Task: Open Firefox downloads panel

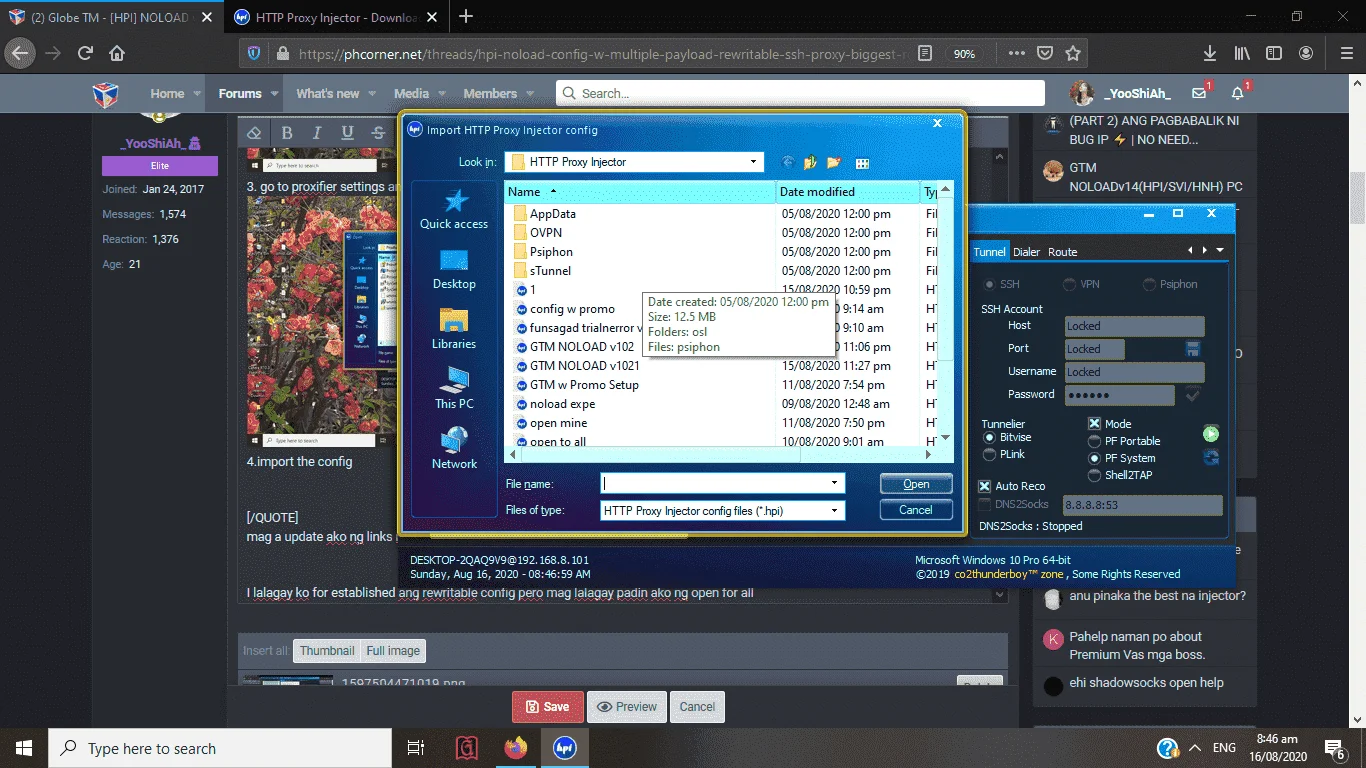Action: coord(1210,53)
